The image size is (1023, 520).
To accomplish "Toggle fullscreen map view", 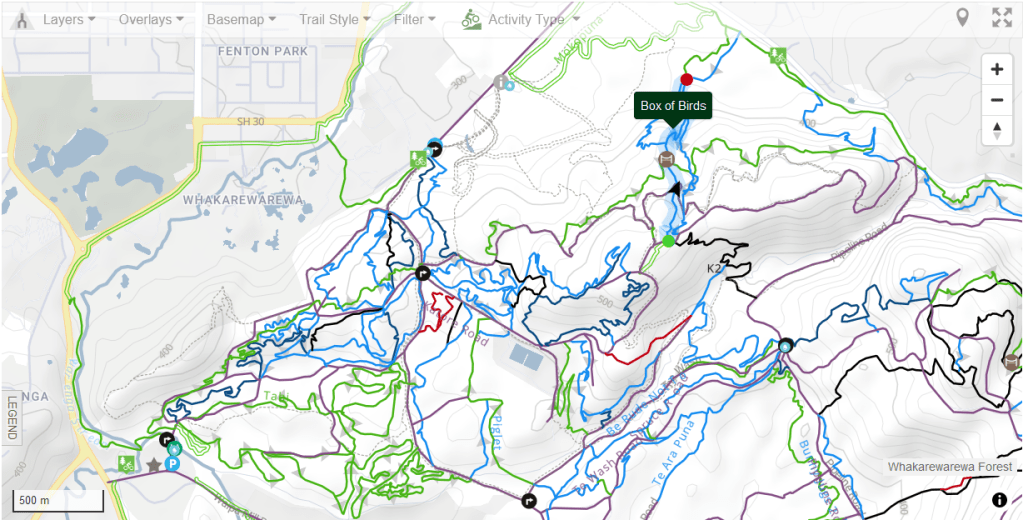I will tap(1001, 18).
